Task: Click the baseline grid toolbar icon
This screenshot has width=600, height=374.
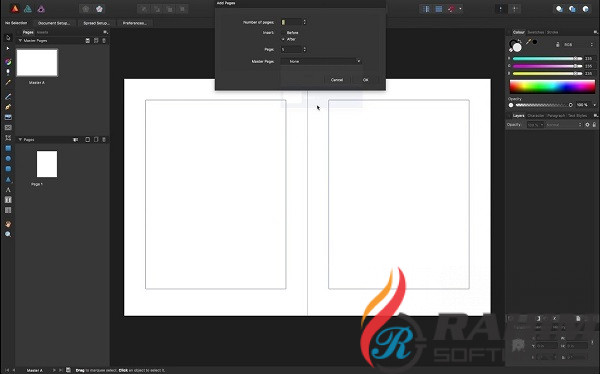Action: pyautogui.click(x=426, y=9)
